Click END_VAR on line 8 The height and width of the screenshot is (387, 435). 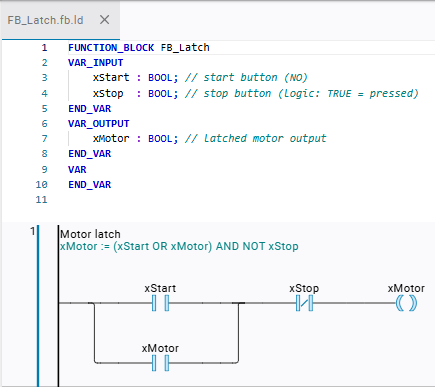point(90,154)
